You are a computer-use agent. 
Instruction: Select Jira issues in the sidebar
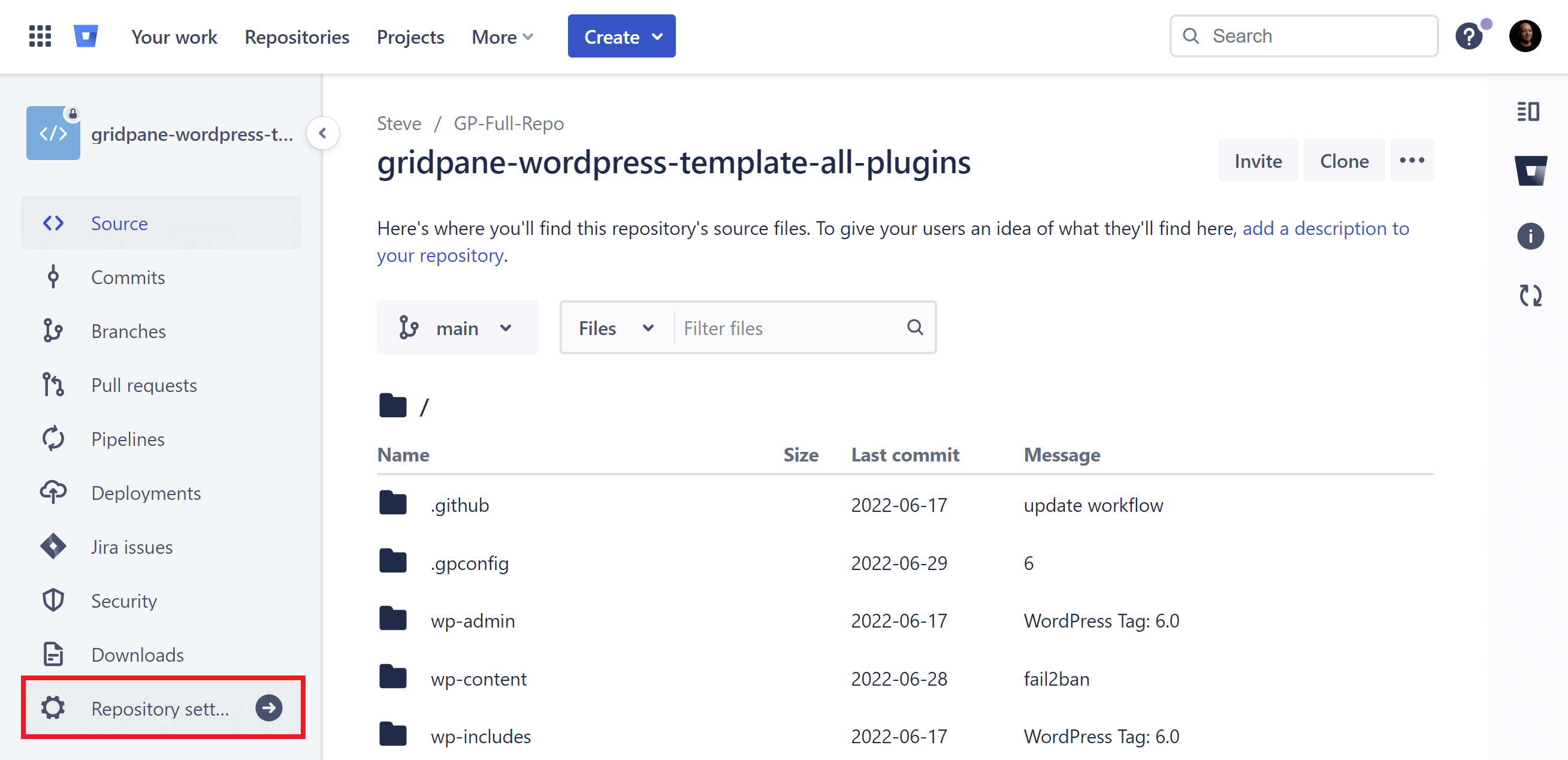tap(161, 546)
